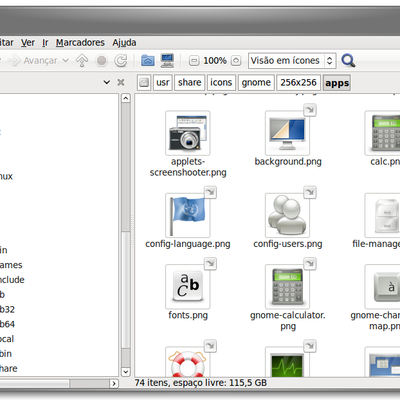Go to the usr path segment
The image size is (400, 400).
pos(163,82)
